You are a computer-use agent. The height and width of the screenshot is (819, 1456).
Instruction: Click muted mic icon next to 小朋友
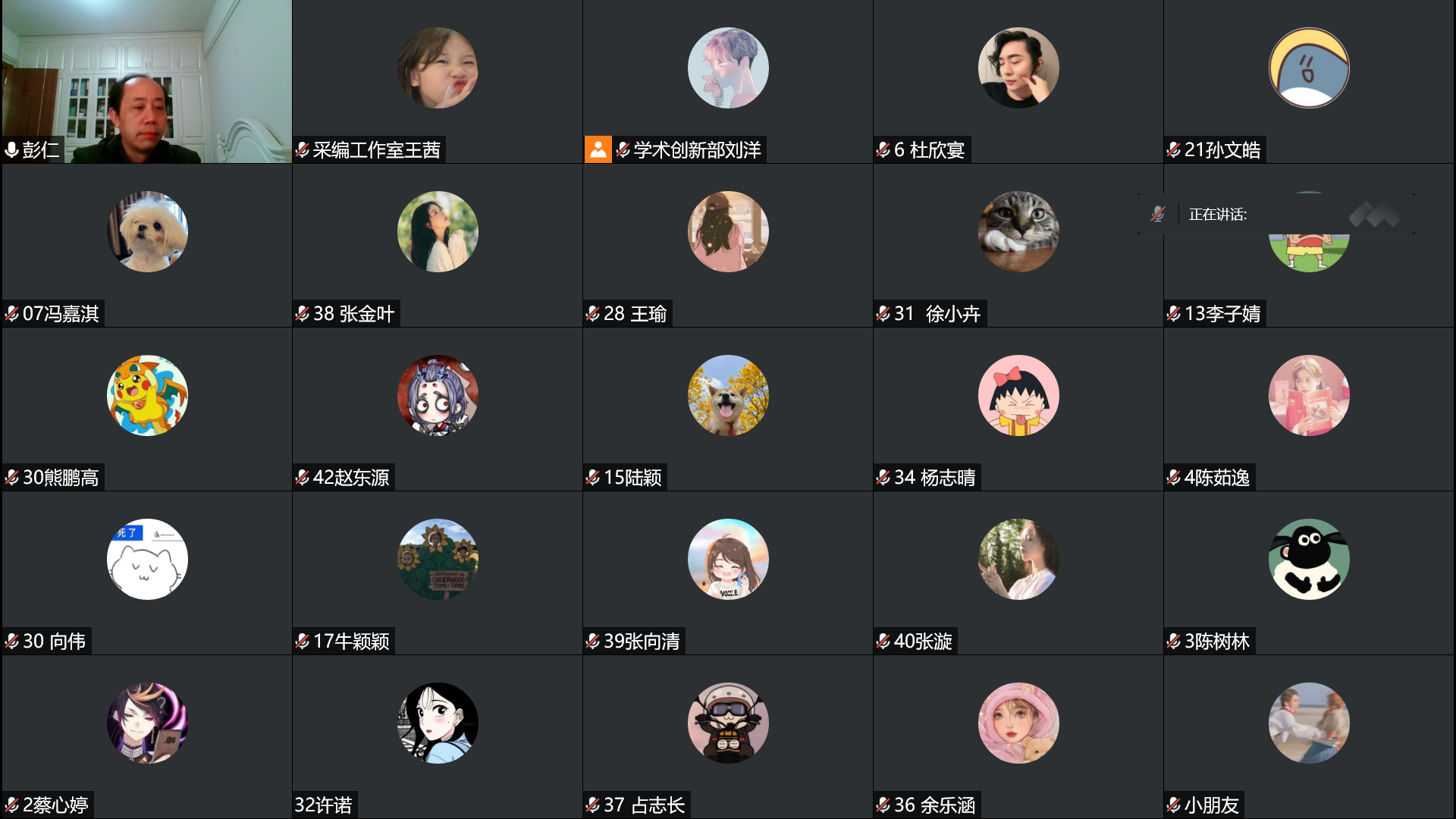click(x=1174, y=805)
